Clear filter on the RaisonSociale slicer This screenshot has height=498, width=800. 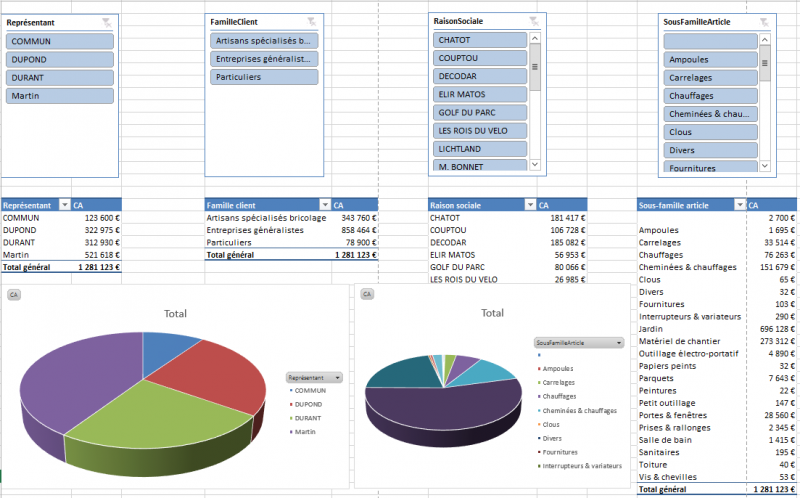(x=534, y=21)
